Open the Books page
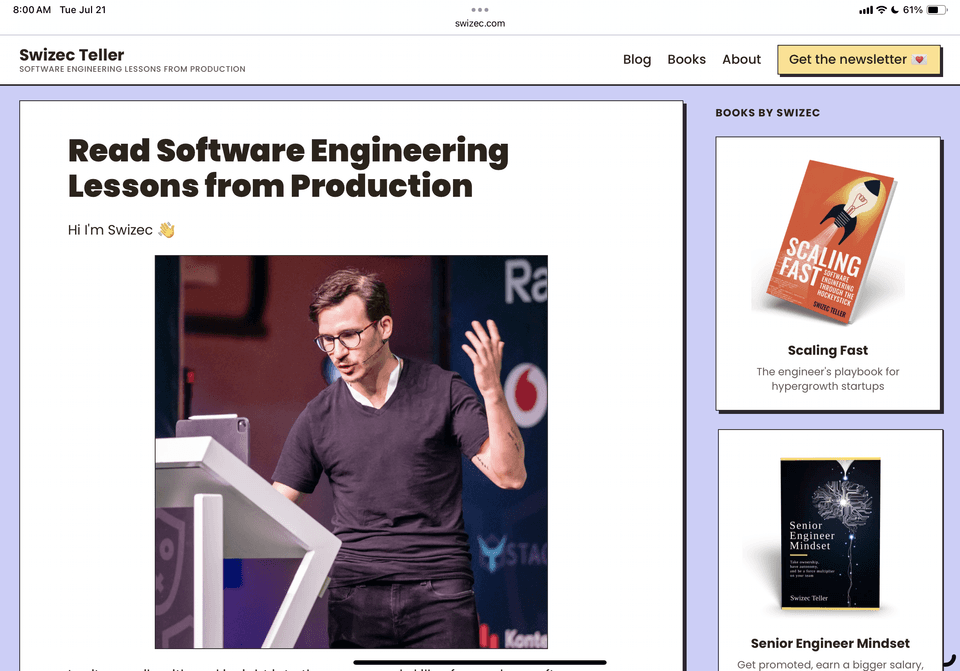This screenshot has width=960, height=671. [686, 59]
